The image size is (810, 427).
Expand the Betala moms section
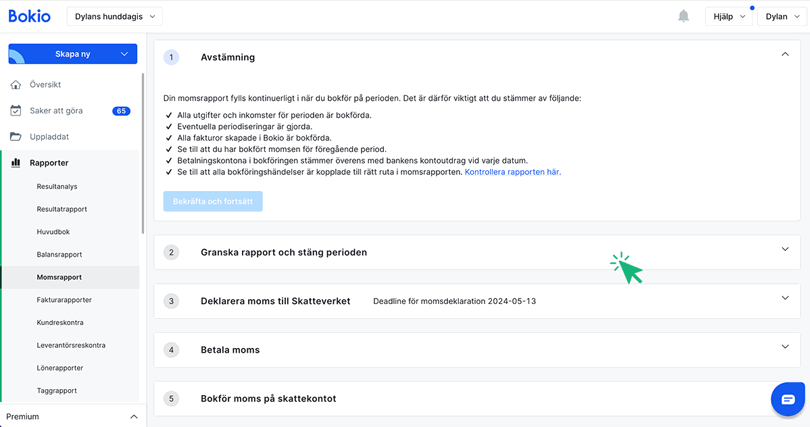click(785, 347)
